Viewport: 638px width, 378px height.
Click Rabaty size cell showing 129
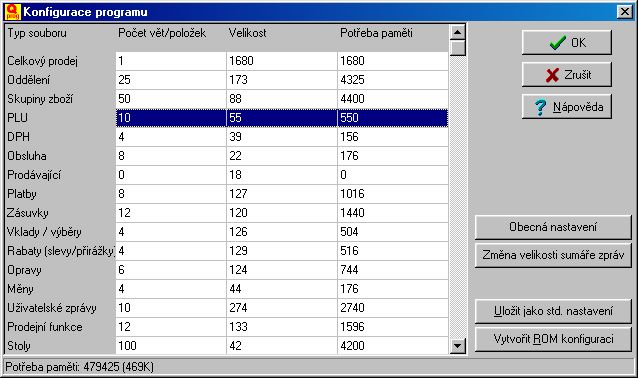pyautogui.click(x=282, y=251)
